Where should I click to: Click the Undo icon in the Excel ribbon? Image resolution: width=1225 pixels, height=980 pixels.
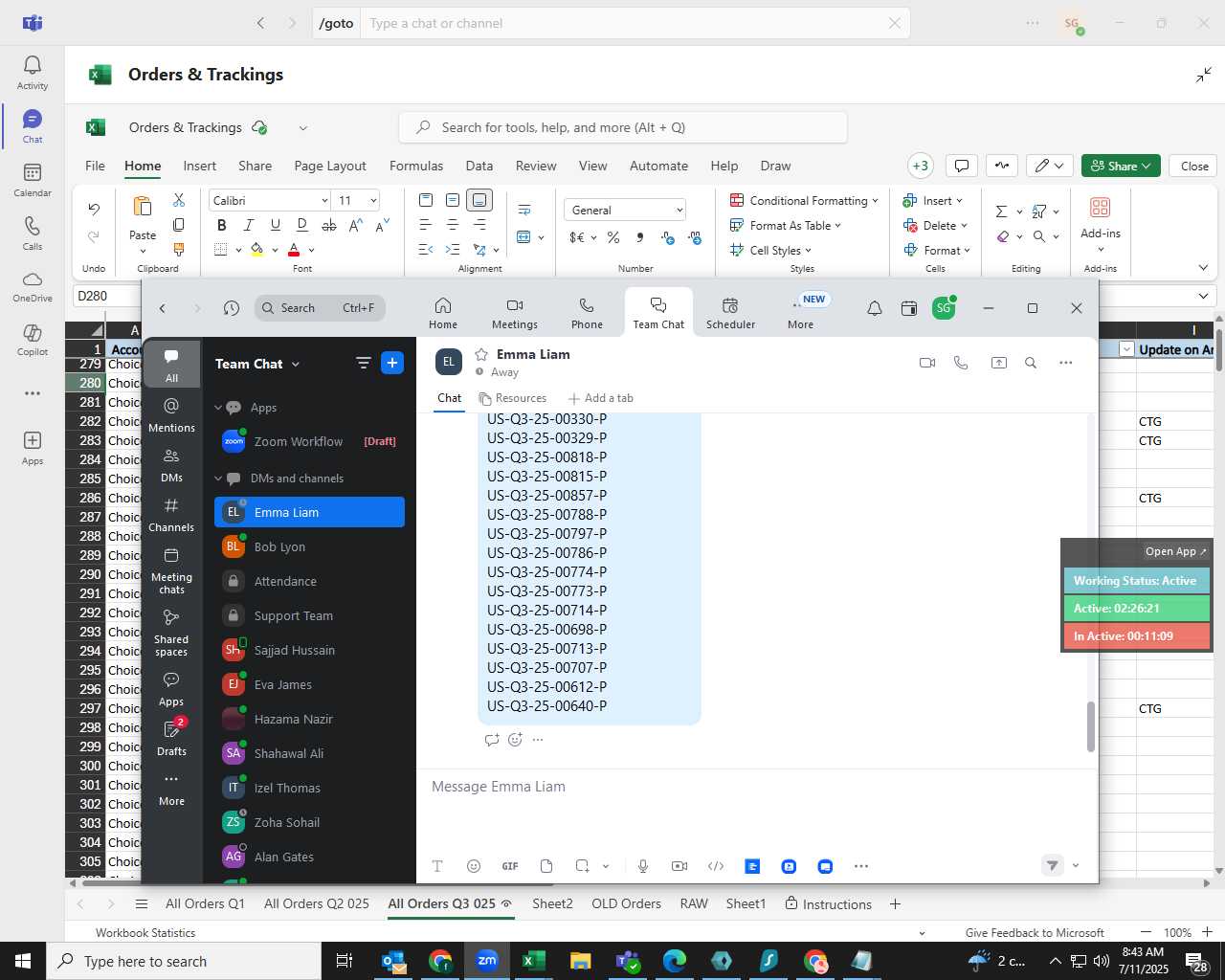coord(94,209)
